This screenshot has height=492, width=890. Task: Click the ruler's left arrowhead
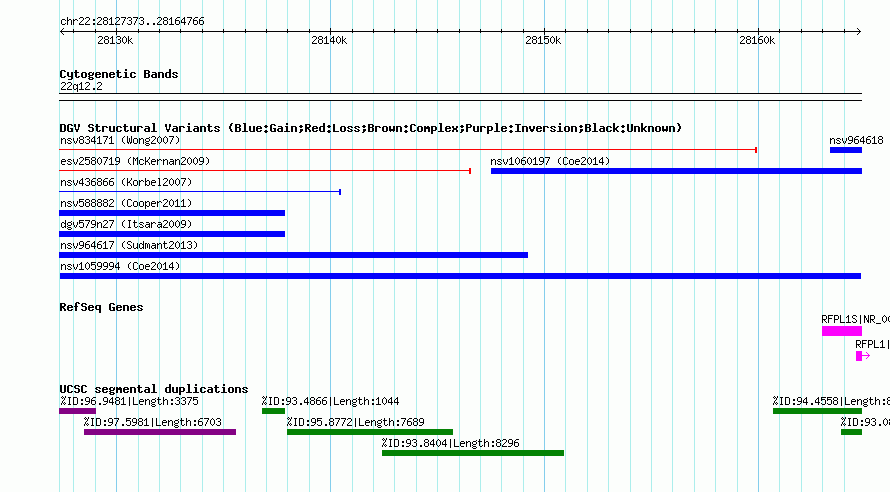62,31
